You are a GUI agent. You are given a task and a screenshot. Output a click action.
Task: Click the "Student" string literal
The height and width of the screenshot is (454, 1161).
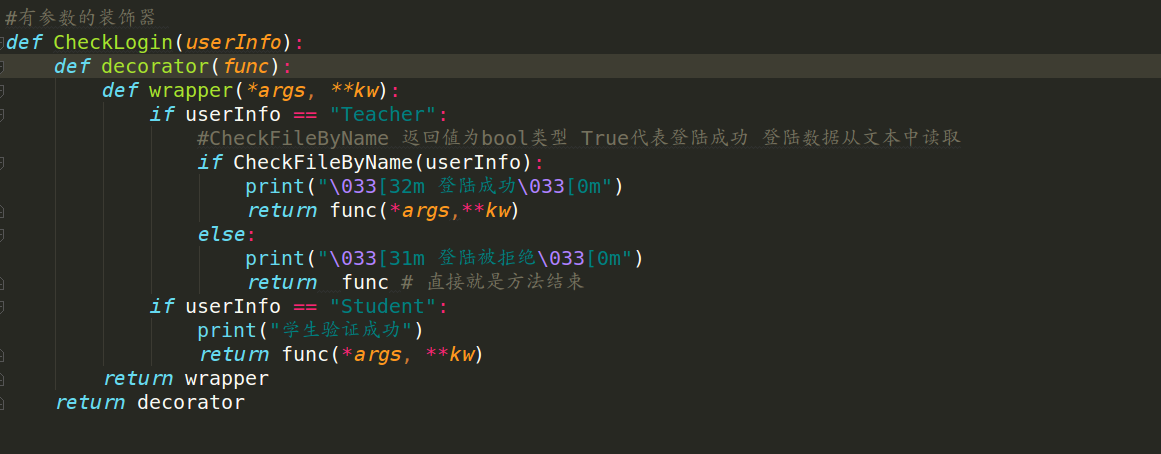point(384,307)
